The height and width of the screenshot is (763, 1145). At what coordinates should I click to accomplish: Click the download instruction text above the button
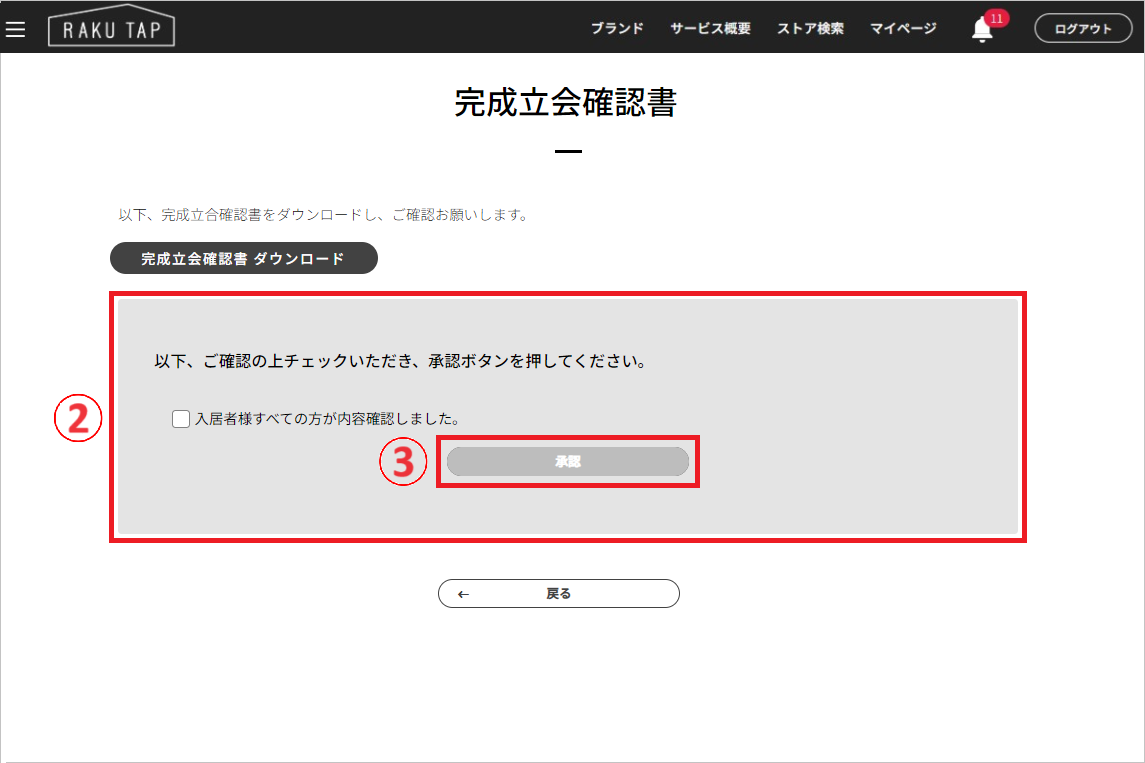(323, 214)
